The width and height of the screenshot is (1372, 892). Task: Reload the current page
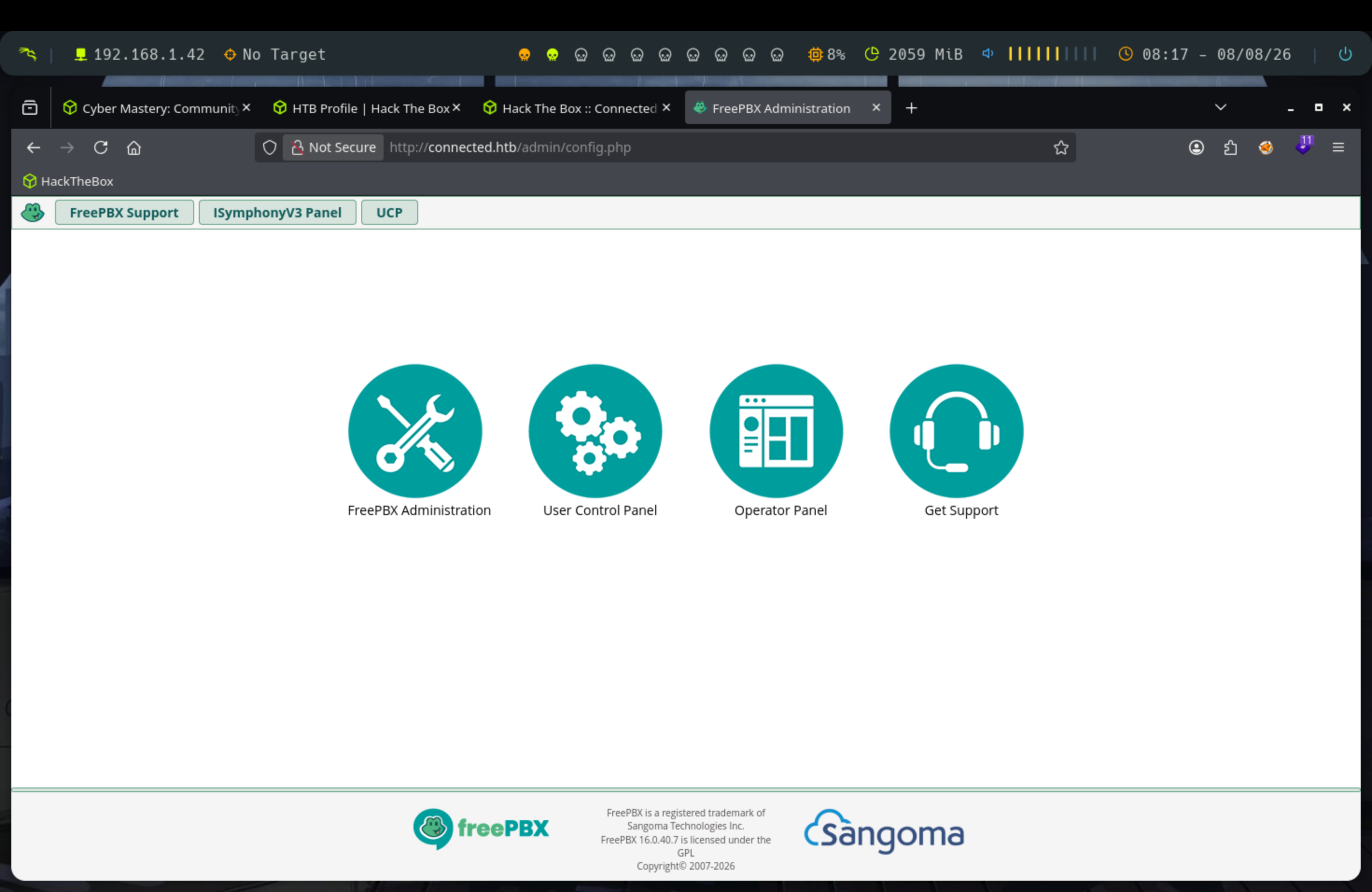coord(101,147)
